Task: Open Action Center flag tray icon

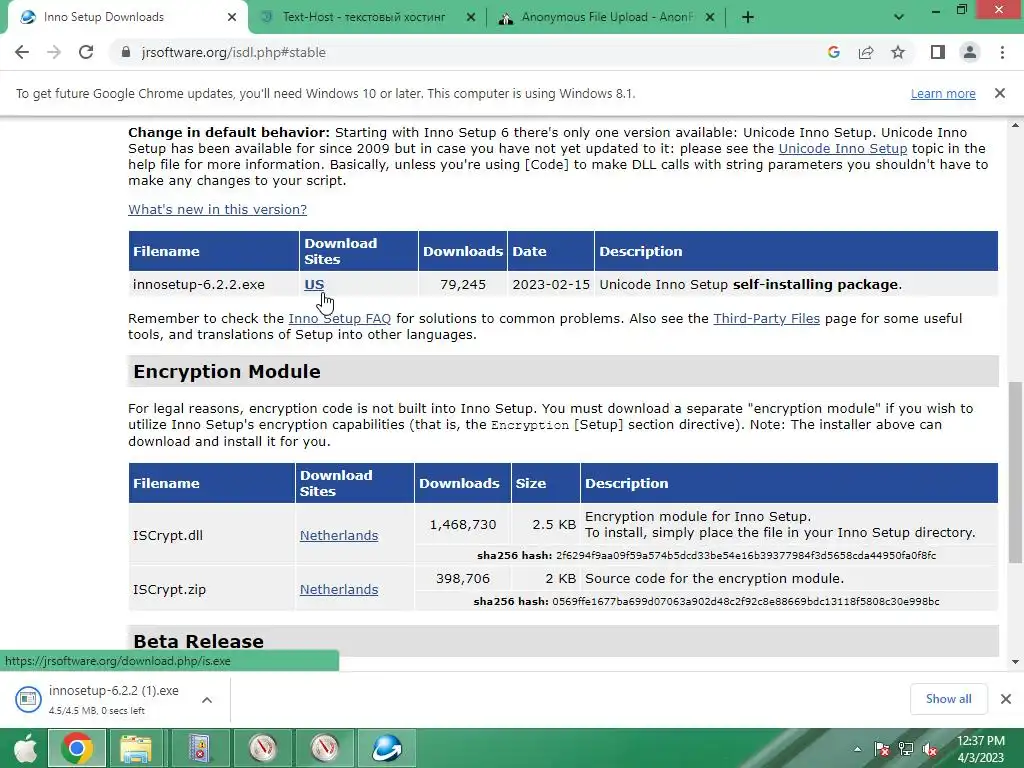Action: [881, 750]
